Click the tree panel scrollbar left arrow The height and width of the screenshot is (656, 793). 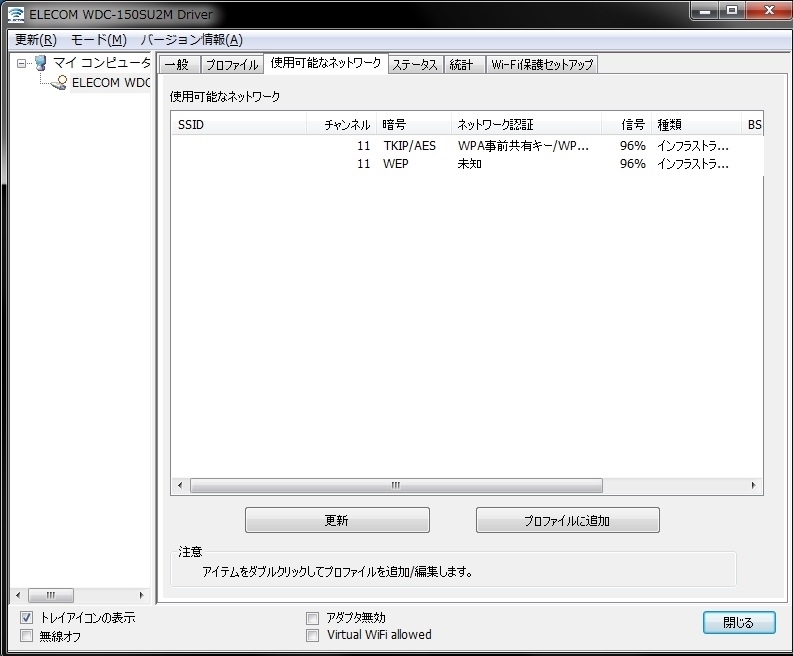click(18, 595)
